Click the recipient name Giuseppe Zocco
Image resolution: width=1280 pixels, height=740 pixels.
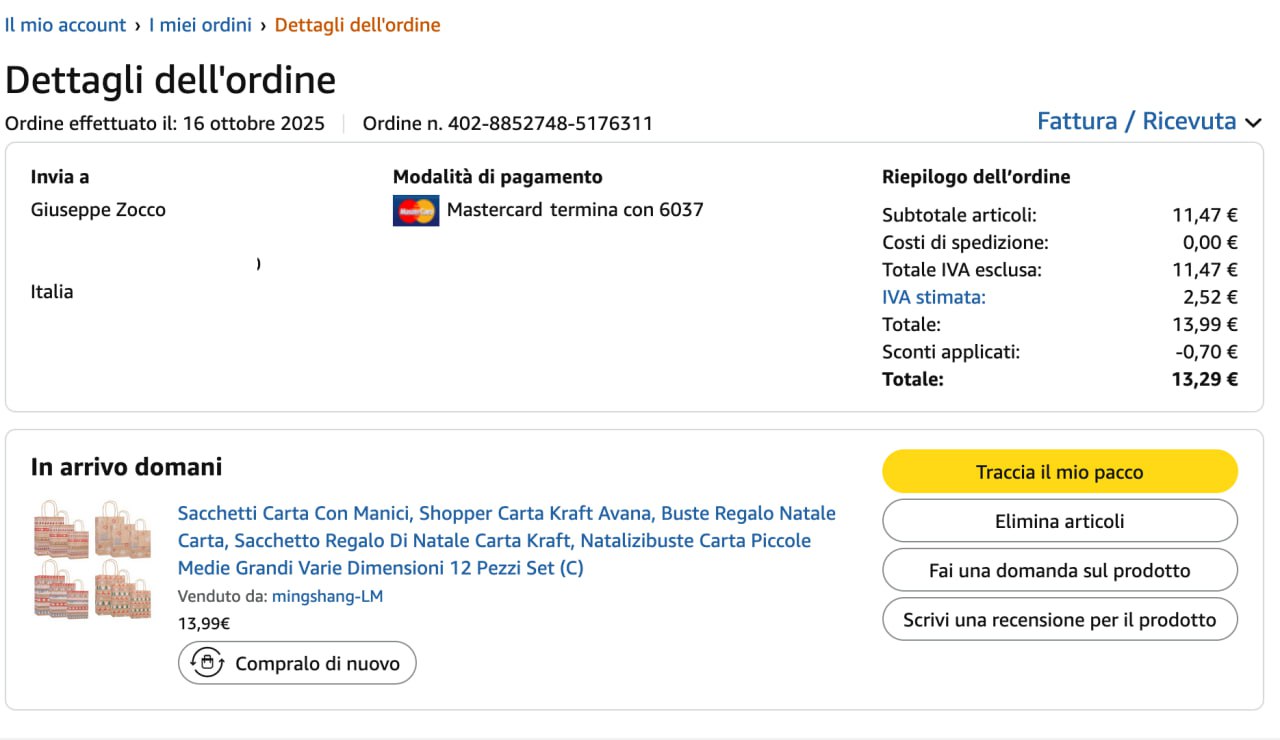(98, 210)
